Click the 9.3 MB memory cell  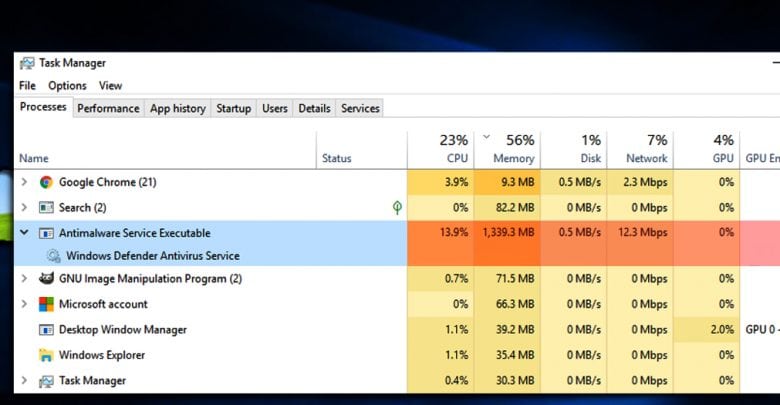click(x=507, y=182)
